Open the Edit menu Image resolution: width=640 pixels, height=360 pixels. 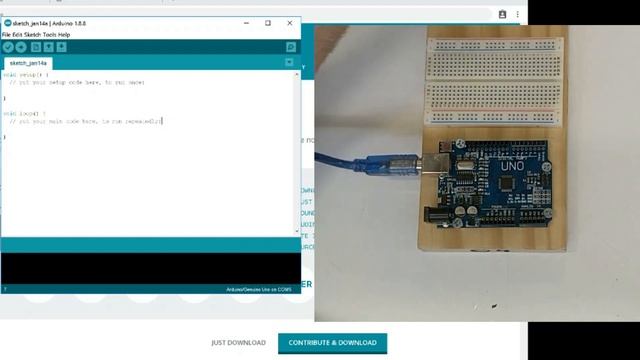(x=17, y=35)
